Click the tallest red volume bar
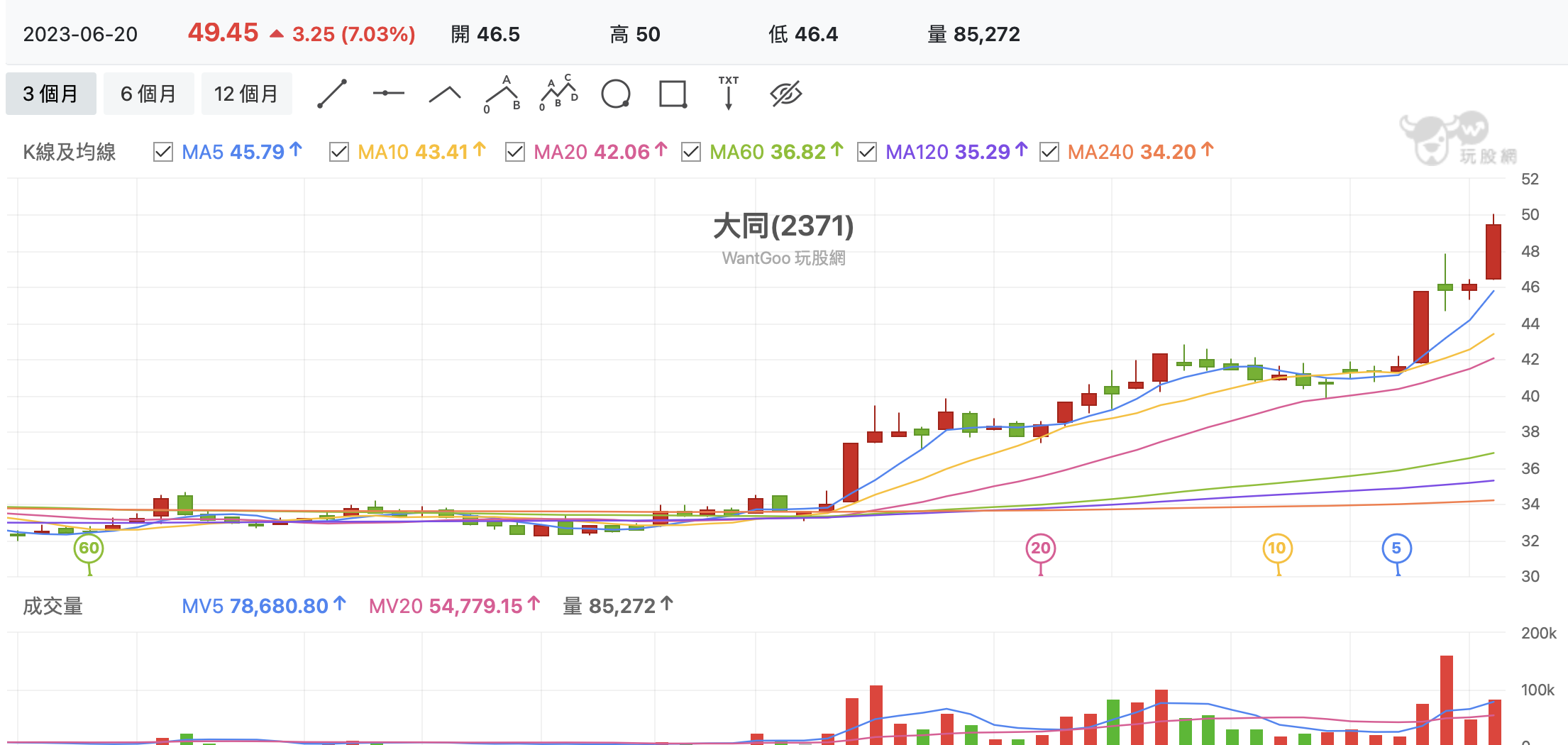The width and height of the screenshot is (1568, 745). click(1447, 699)
